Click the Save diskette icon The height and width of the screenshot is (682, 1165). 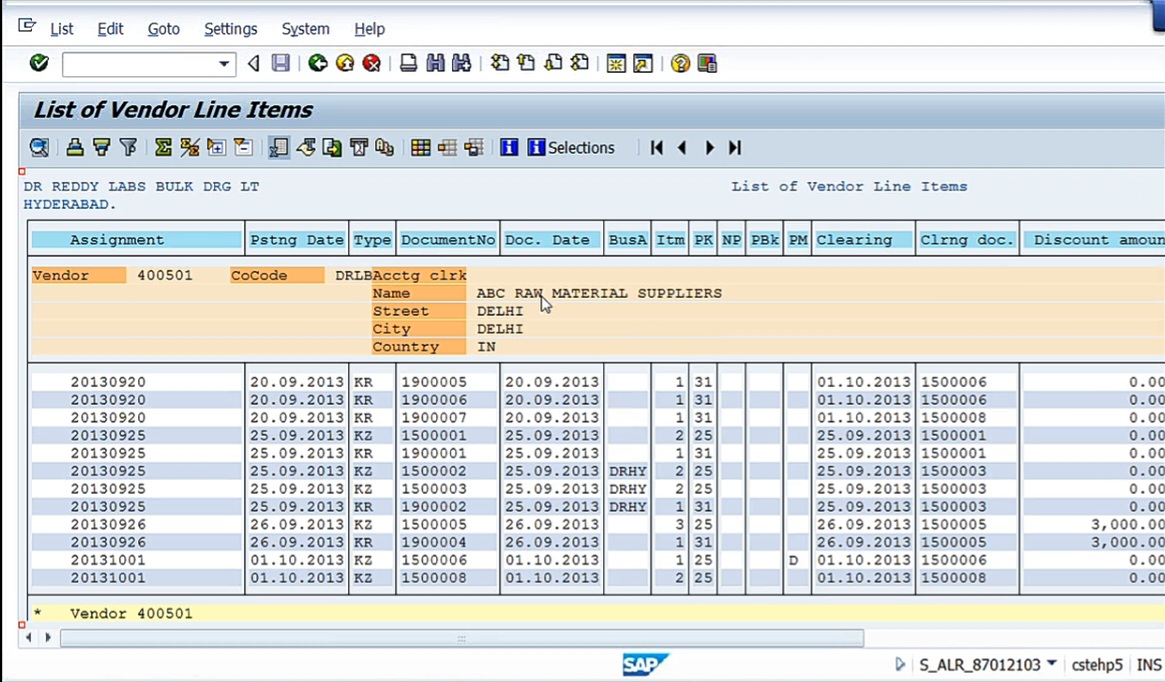280,63
